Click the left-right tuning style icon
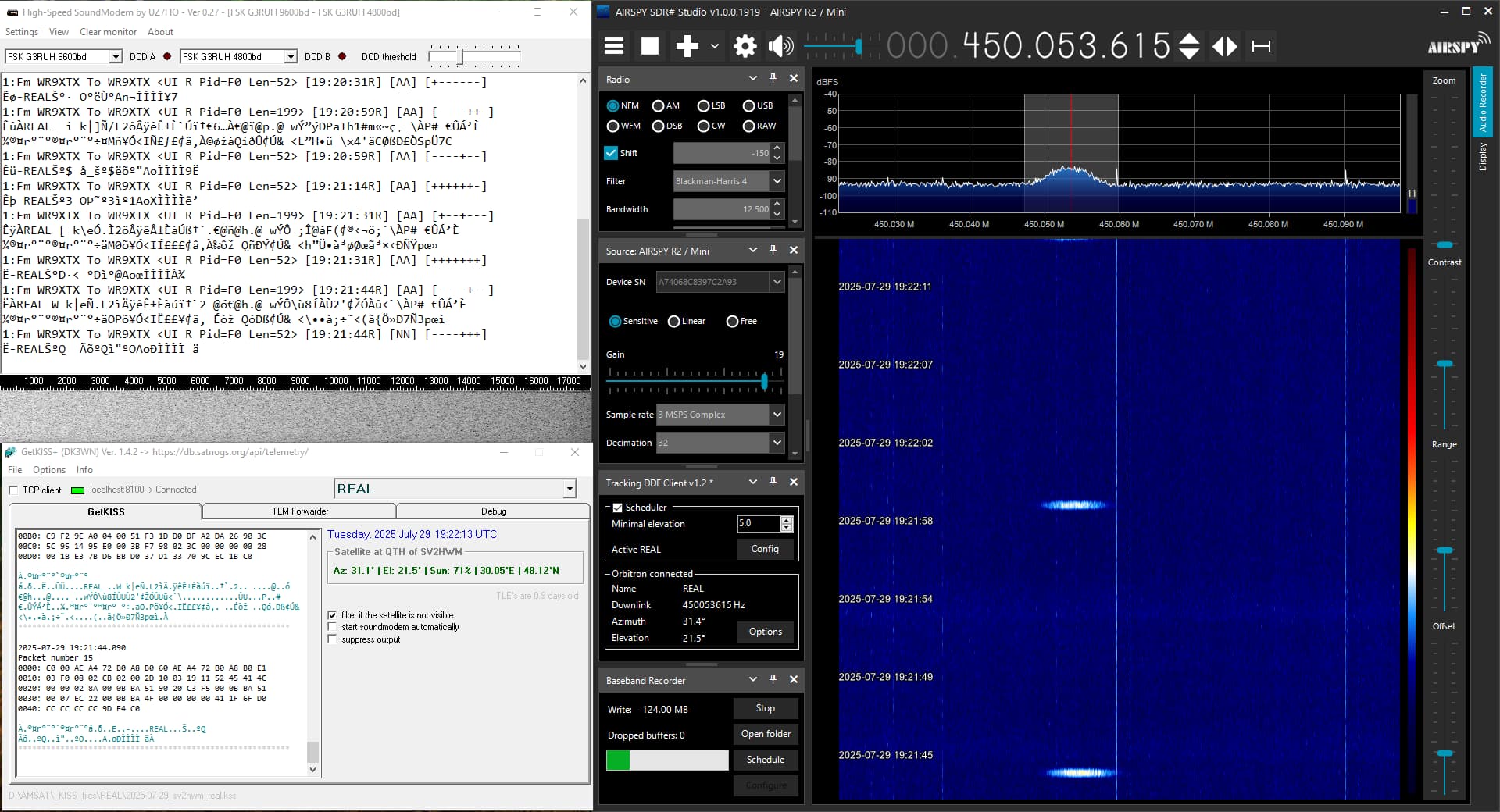The image size is (1500, 812). coord(1224,46)
